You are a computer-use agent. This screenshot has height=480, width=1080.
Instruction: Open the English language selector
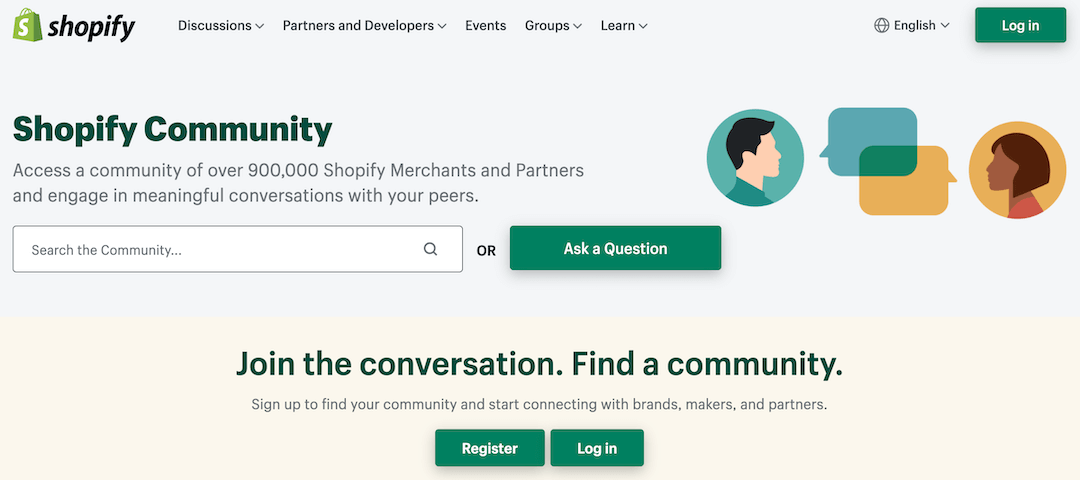click(912, 25)
